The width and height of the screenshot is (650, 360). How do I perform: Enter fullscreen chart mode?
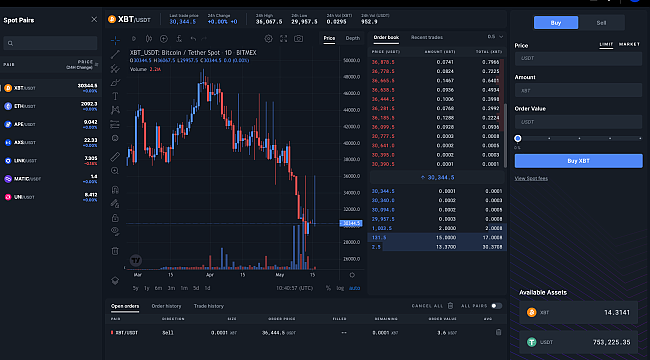coord(284,39)
